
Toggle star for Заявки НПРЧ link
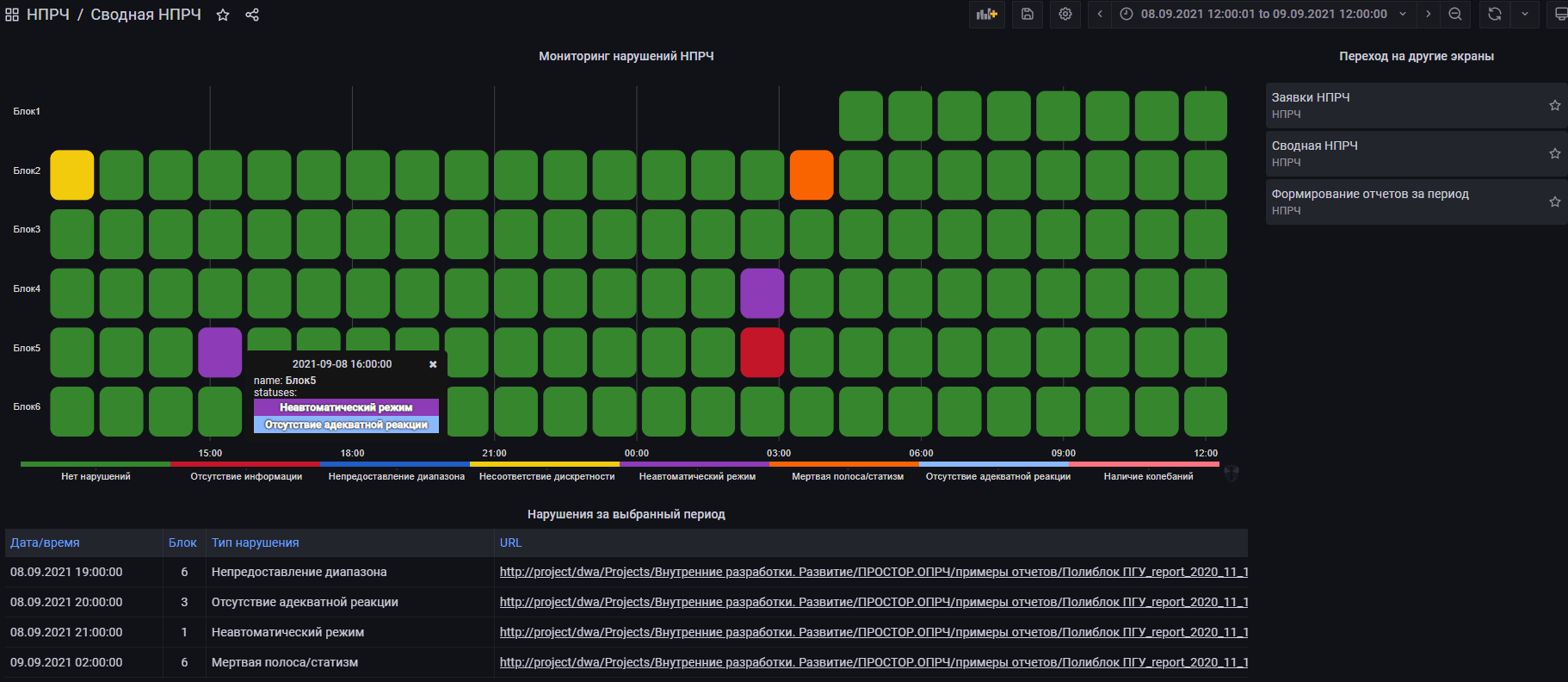pos(1554,105)
